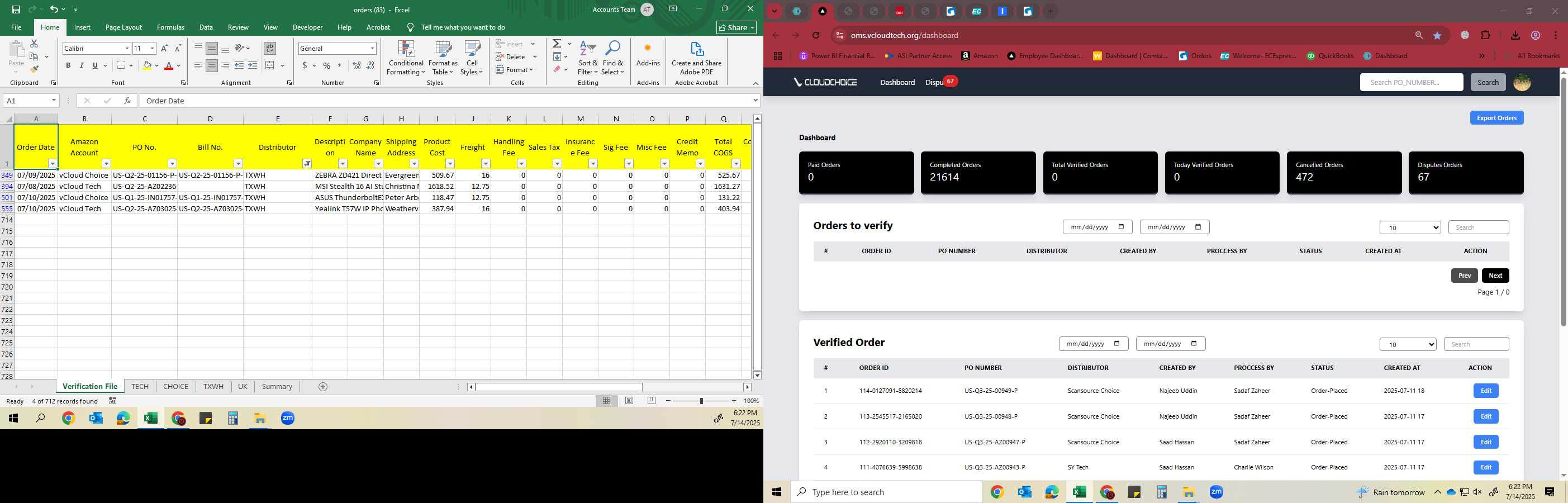
Task: Click Increase Font Size icon
Action: click(164, 48)
